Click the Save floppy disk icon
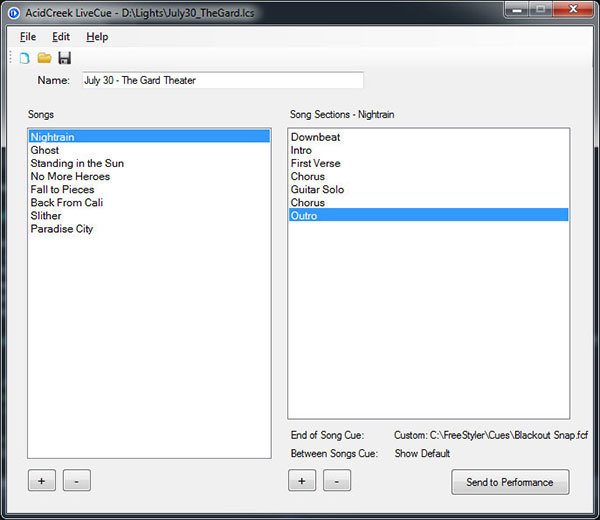The height and width of the screenshot is (520, 600). tap(64, 58)
